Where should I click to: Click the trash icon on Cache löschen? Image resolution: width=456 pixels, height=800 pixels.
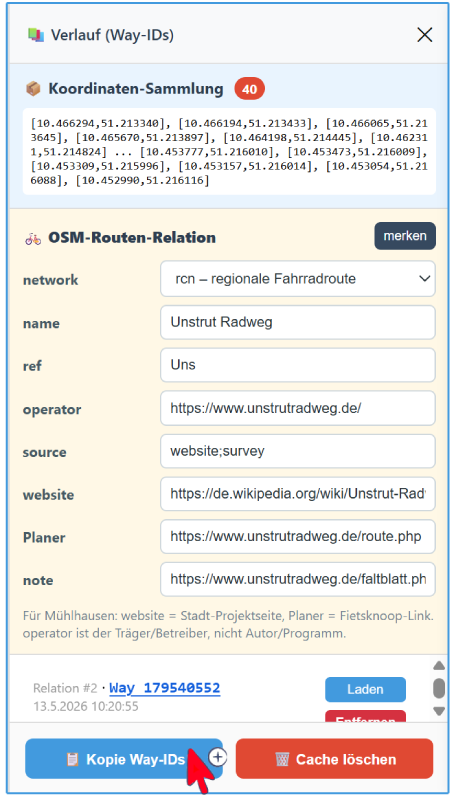pos(282,759)
